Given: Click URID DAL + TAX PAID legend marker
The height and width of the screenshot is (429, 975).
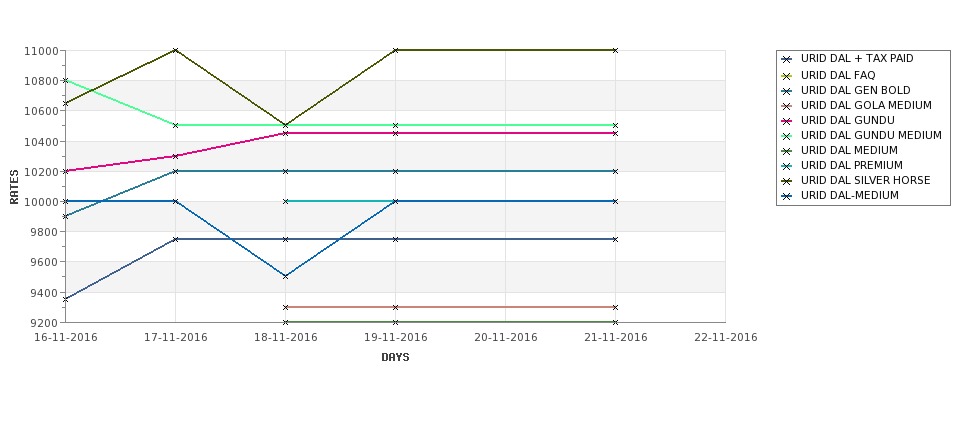Looking at the screenshot, I should 787,60.
